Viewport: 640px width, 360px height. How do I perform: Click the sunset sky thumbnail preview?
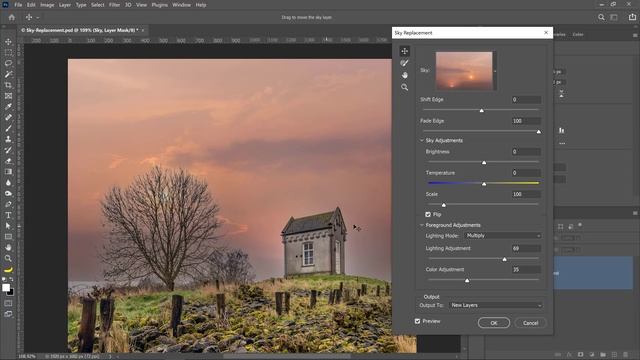(x=464, y=71)
